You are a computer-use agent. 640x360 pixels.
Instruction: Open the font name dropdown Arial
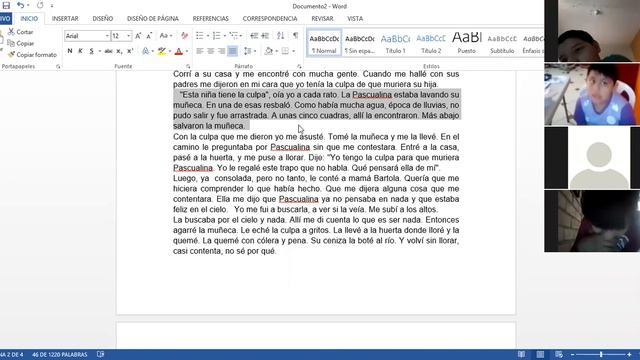[107, 36]
